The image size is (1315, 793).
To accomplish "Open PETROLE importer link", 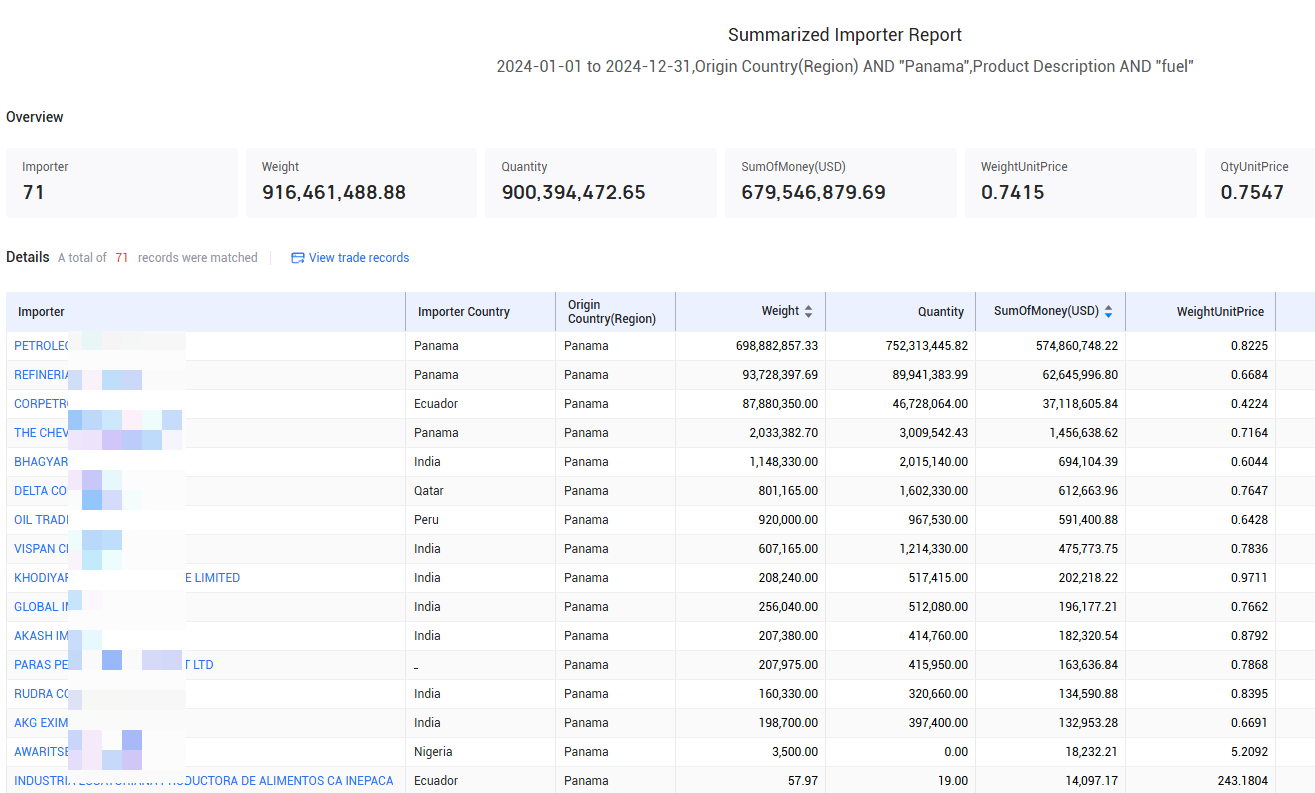I will [x=42, y=346].
